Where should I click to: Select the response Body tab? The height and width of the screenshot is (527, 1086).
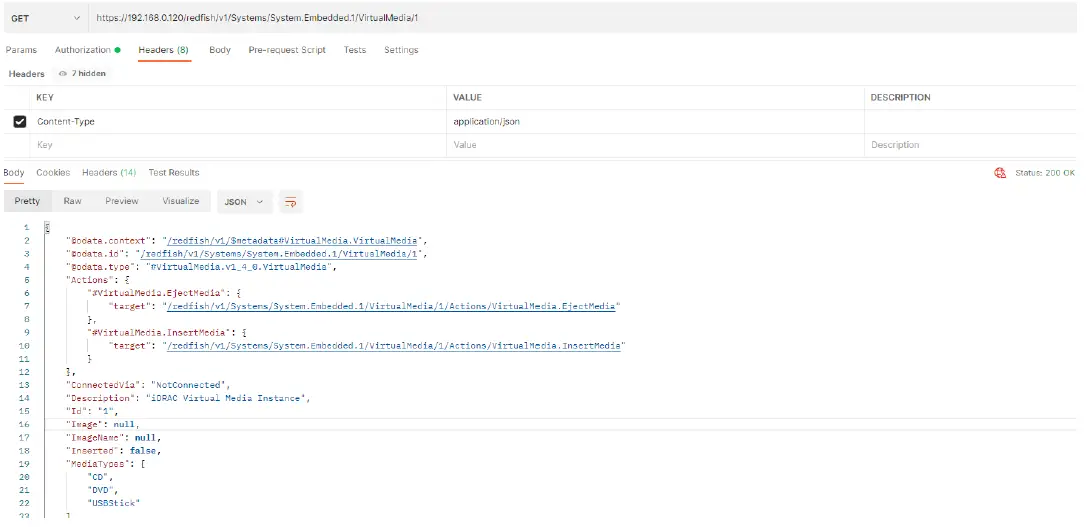tap(14, 172)
